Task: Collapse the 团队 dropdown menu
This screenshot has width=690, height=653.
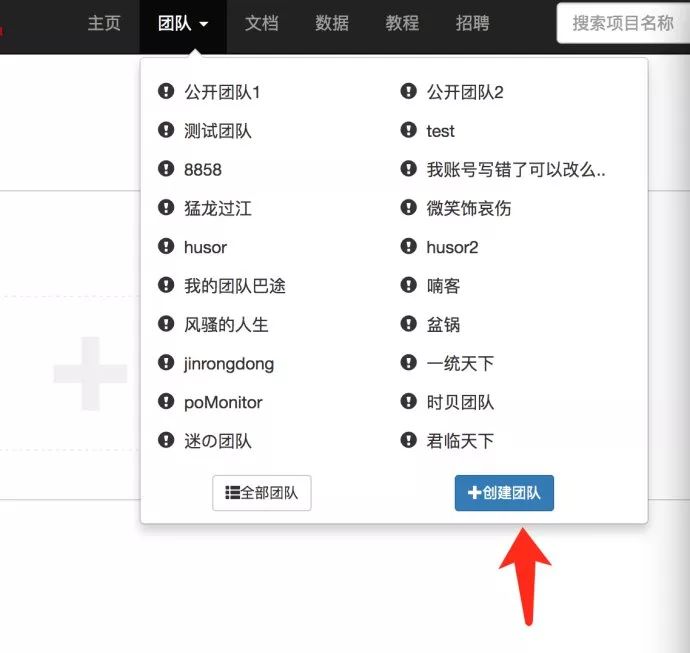Action: 183,24
